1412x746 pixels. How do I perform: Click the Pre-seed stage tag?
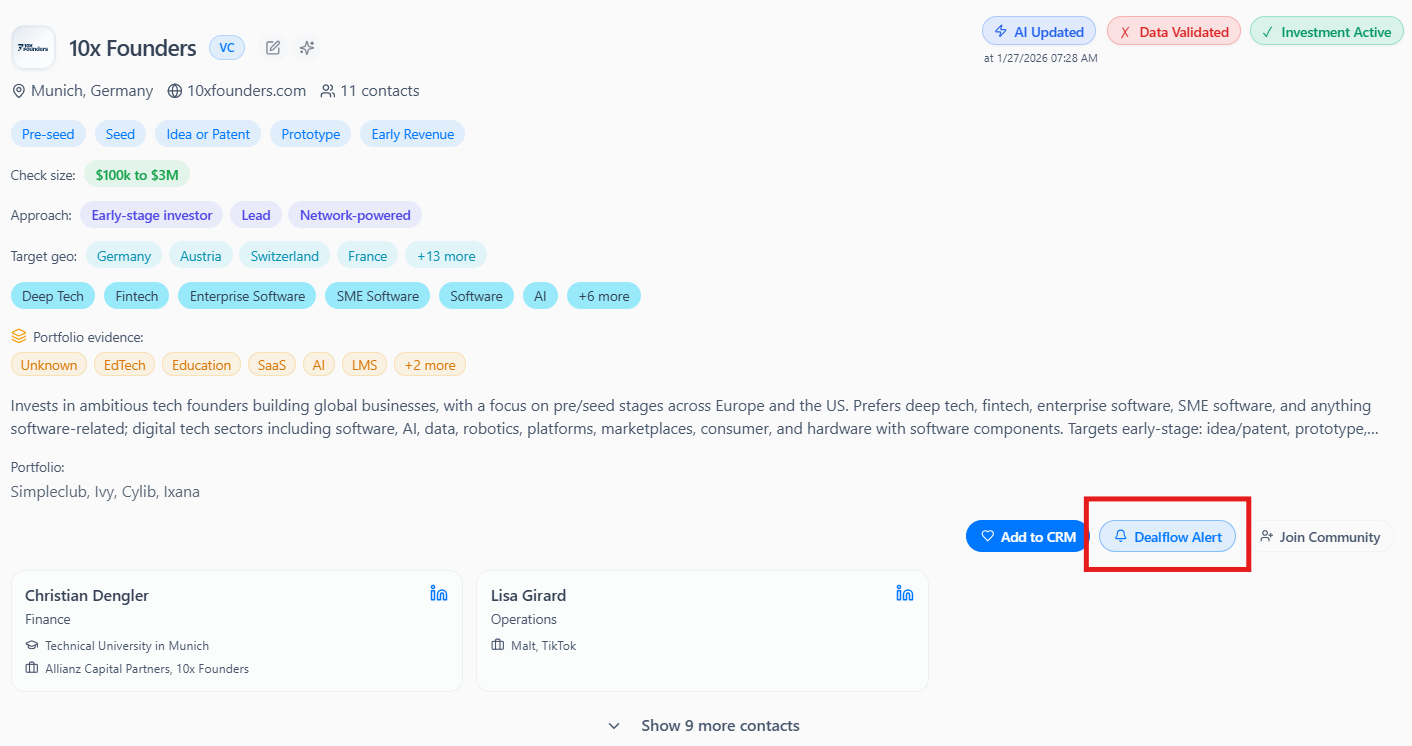(48, 134)
